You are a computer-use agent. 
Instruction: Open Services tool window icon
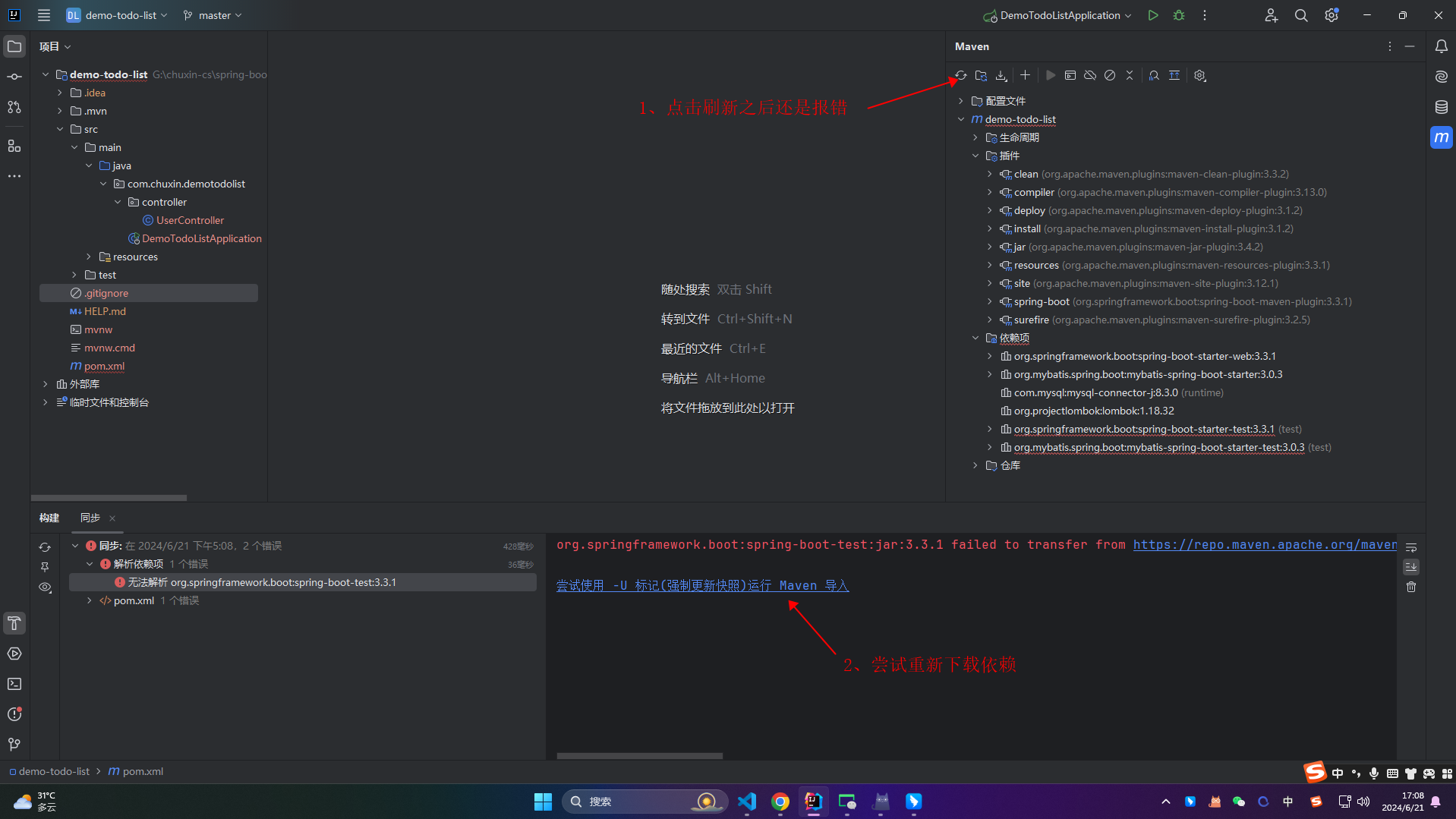click(x=14, y=654)
